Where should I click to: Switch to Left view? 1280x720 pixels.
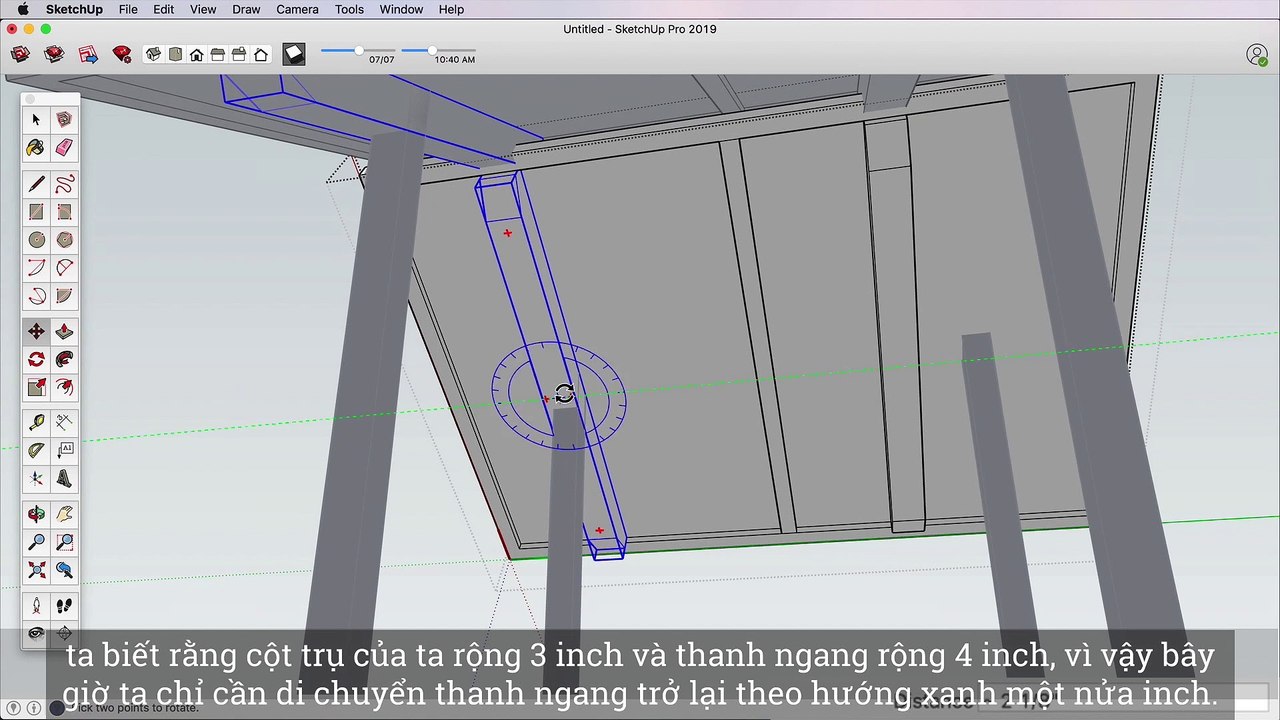[261, 54]
